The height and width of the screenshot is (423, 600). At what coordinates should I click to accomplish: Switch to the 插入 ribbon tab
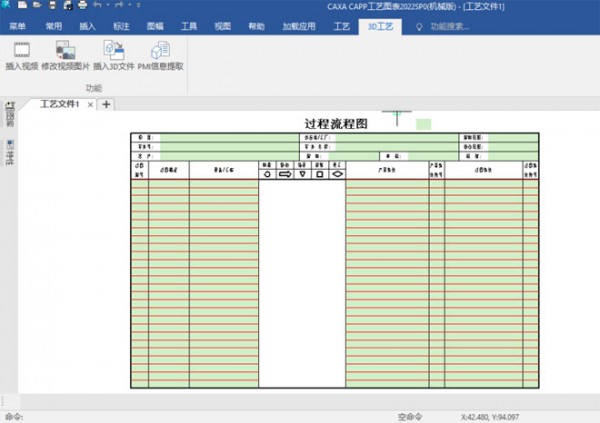tap(87, 26)
